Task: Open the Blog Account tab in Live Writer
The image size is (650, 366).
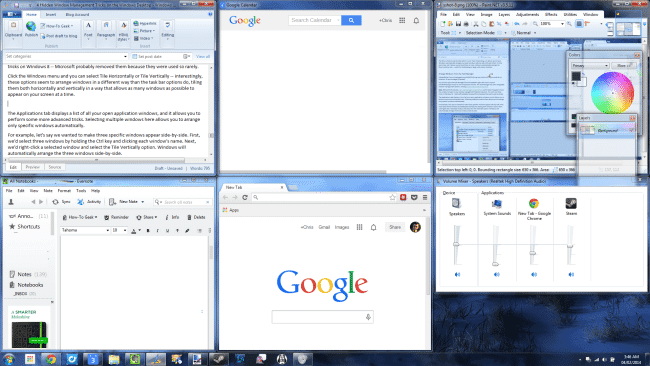Action: pos(77,14)
